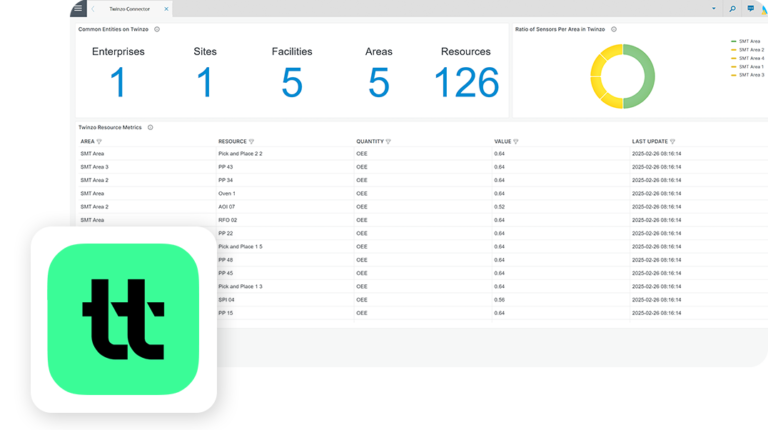Show info for Ratio of Sensors Per Area
The image size is (768, 430).
614,29
